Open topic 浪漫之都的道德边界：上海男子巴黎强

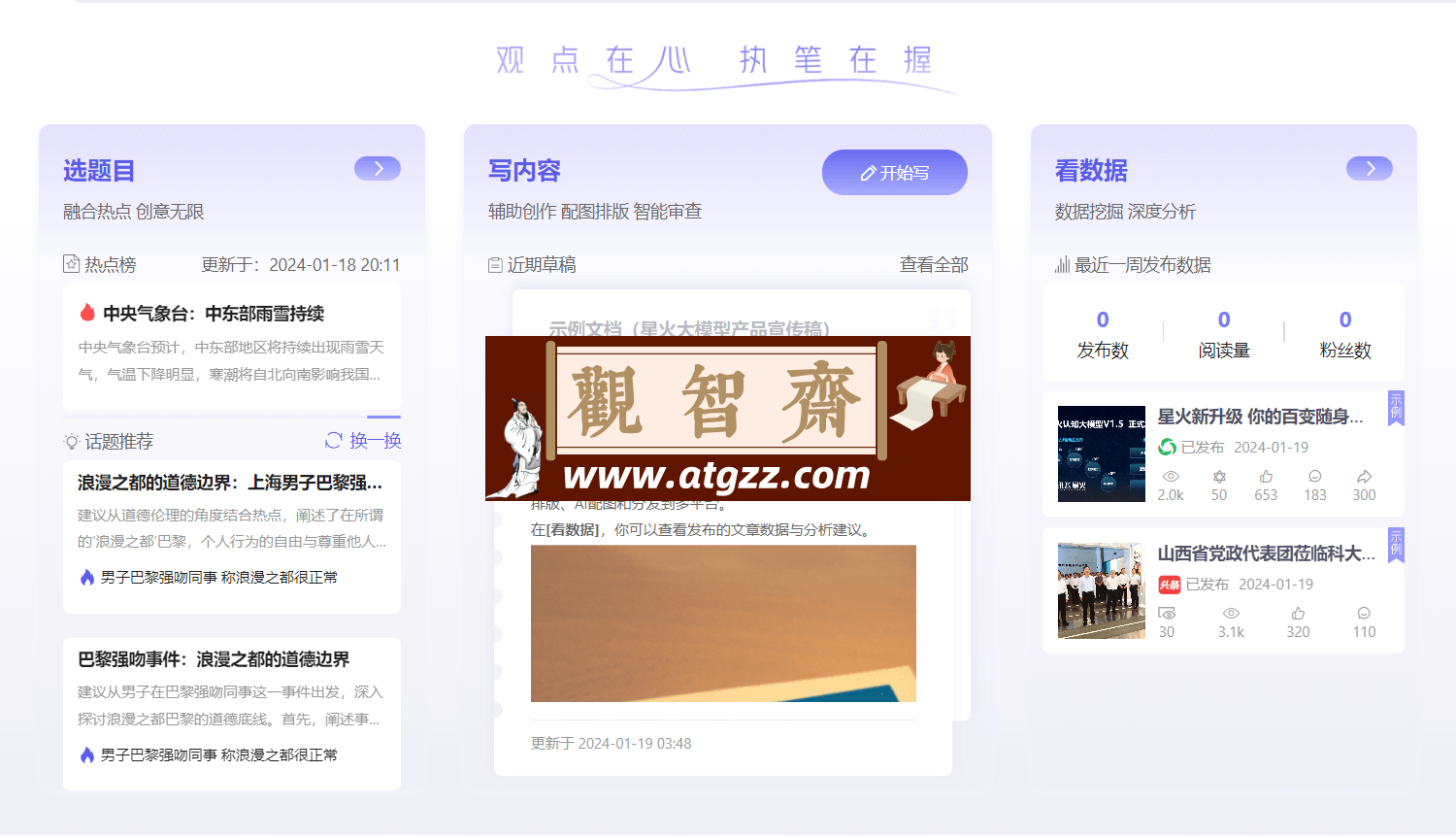coord(230,483)
